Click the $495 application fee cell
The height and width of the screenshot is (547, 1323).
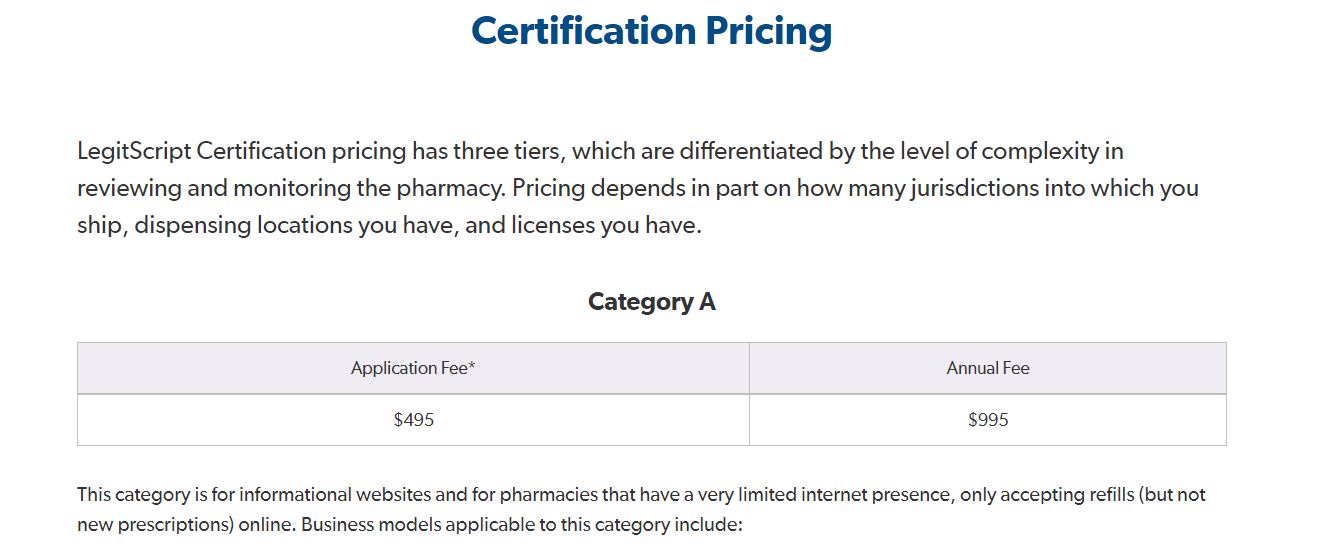[413, 420]
